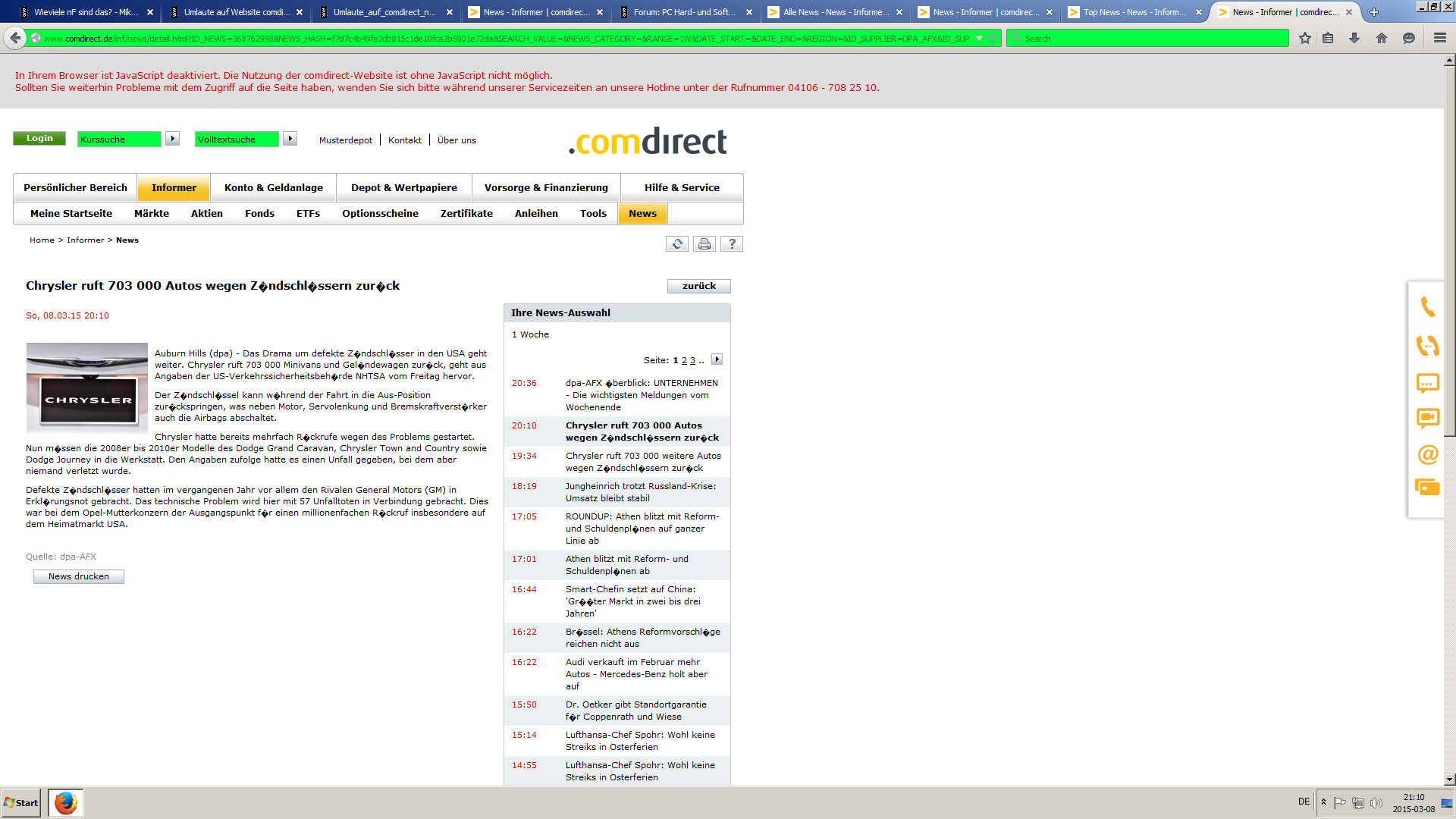1456x819 pixels.
Task: Click the browser back arrow button
Action: (15, 38)
